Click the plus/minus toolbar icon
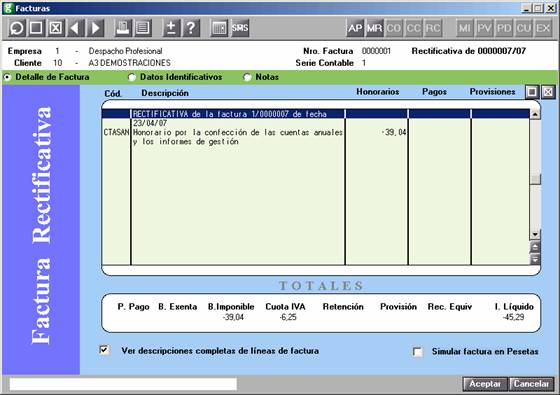This screenshot has height=395, width=560. [171, 28]
